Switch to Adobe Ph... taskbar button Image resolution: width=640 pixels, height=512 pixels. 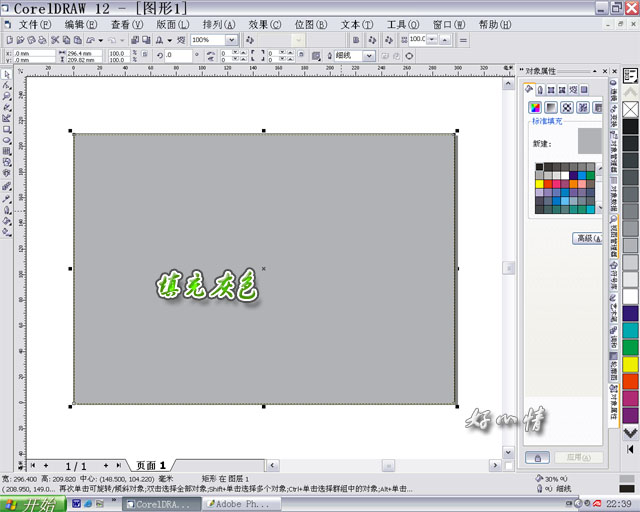click(x=242, y=505)
